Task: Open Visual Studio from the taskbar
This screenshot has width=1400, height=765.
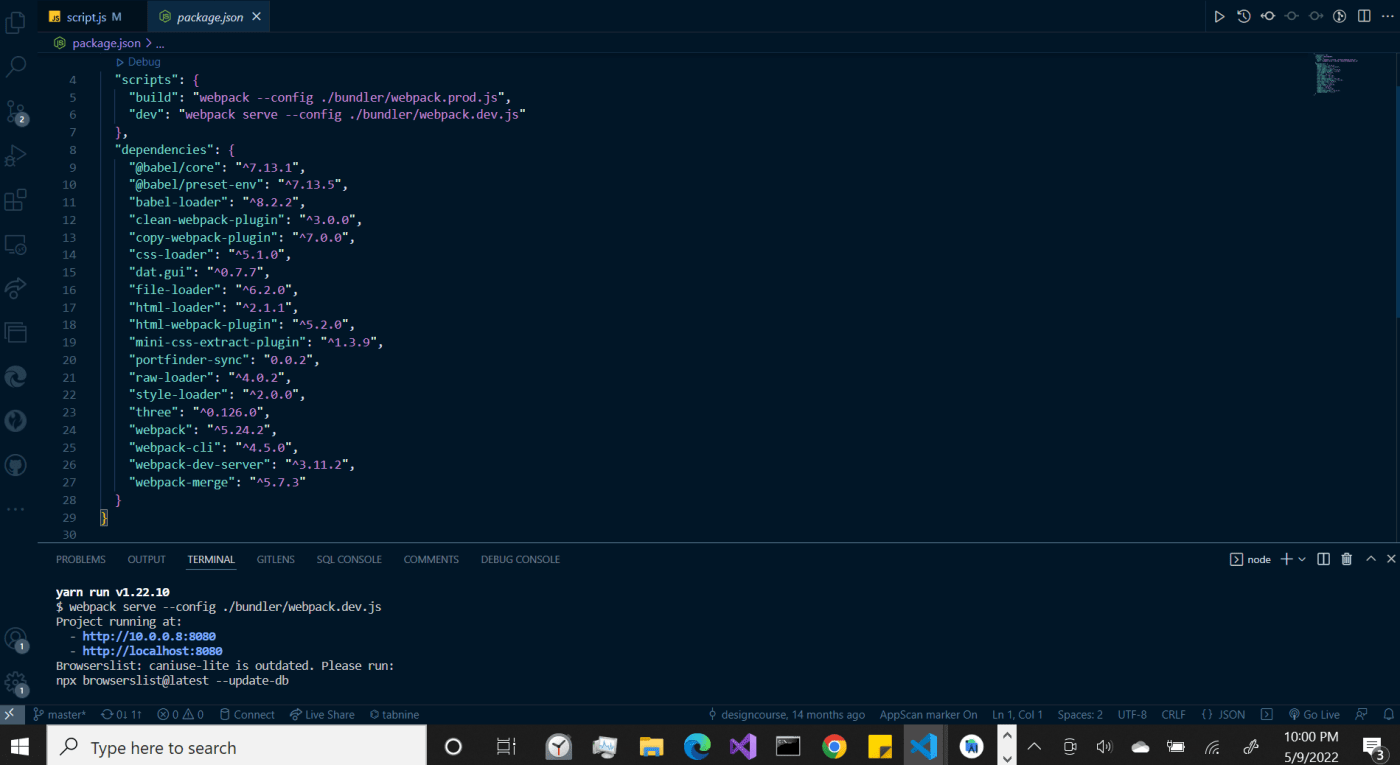Action: pyautogui.click(x=742, y=747)
